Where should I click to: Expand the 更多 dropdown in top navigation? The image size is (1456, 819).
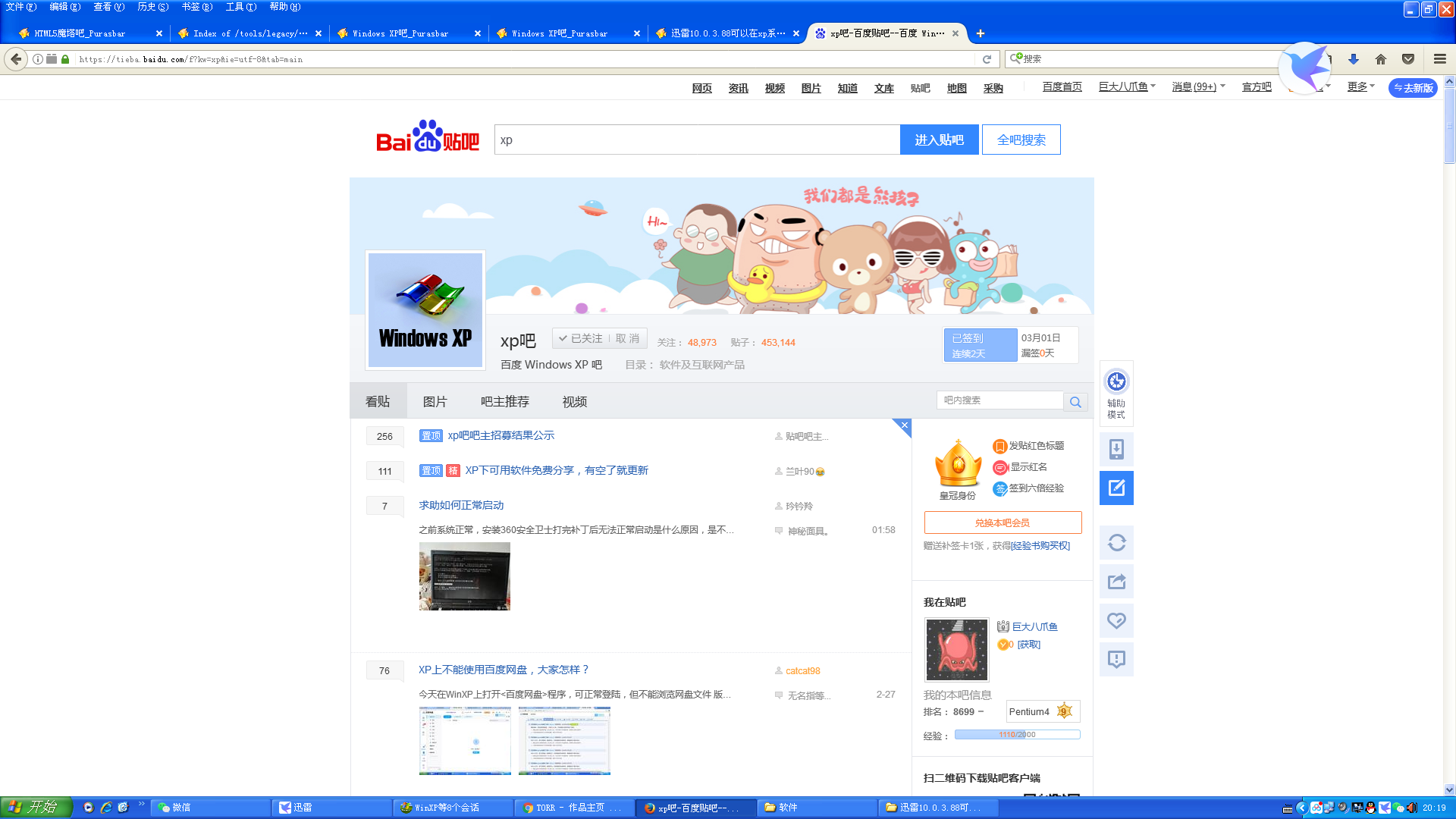1360,87
